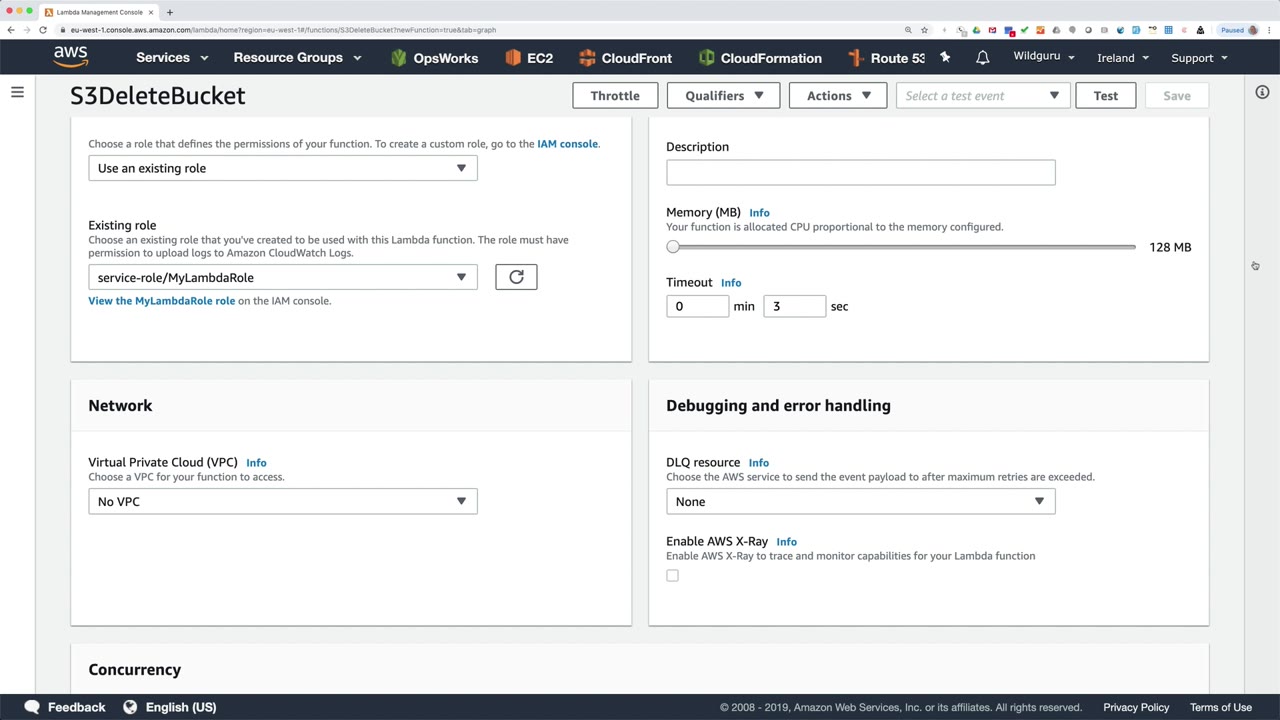1280x720 pixels.
Task: Click inside the Description input field
Action: click(861, 172)
